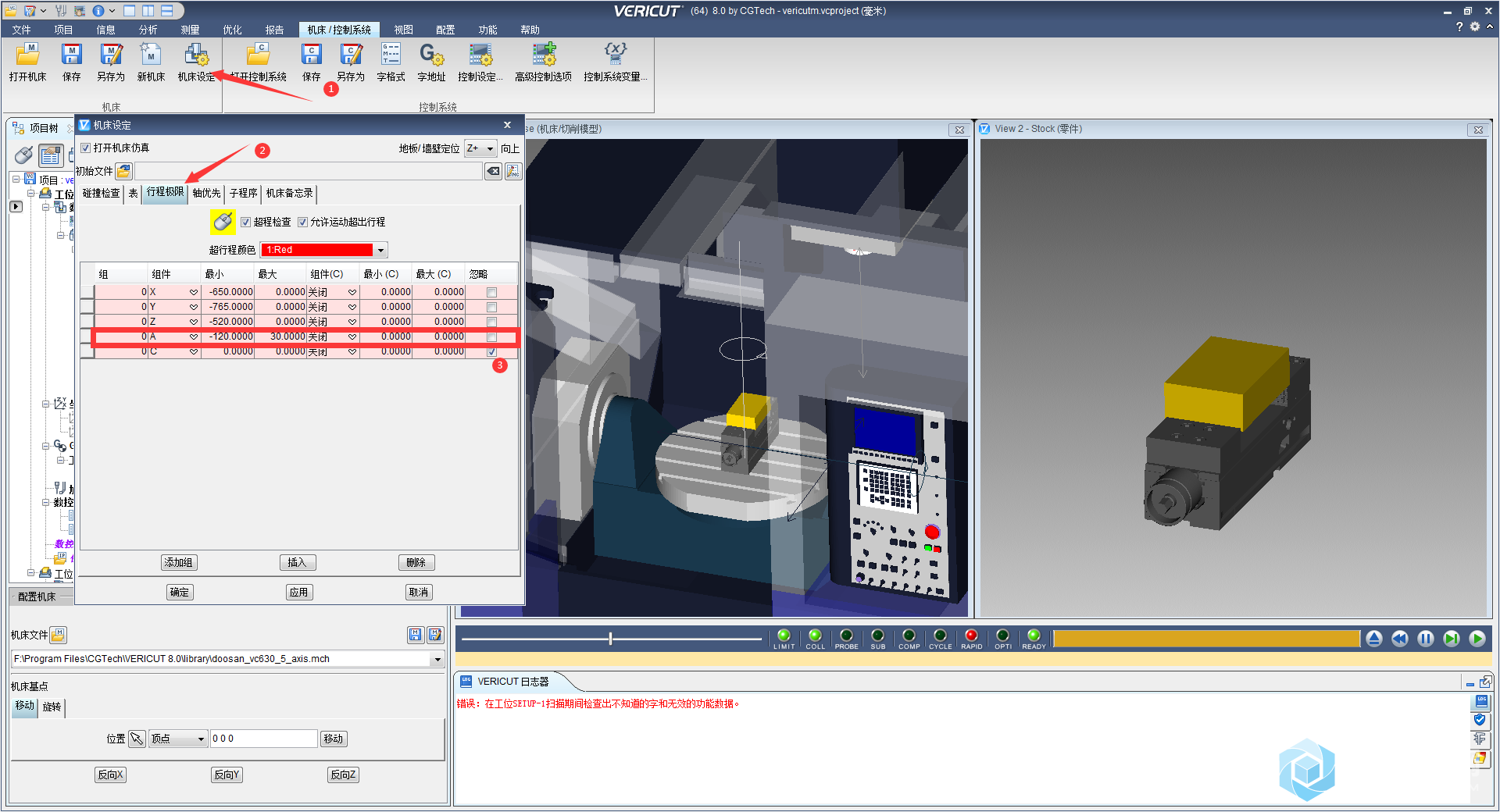Open the A component dropdown in travel table

[193, 337]
